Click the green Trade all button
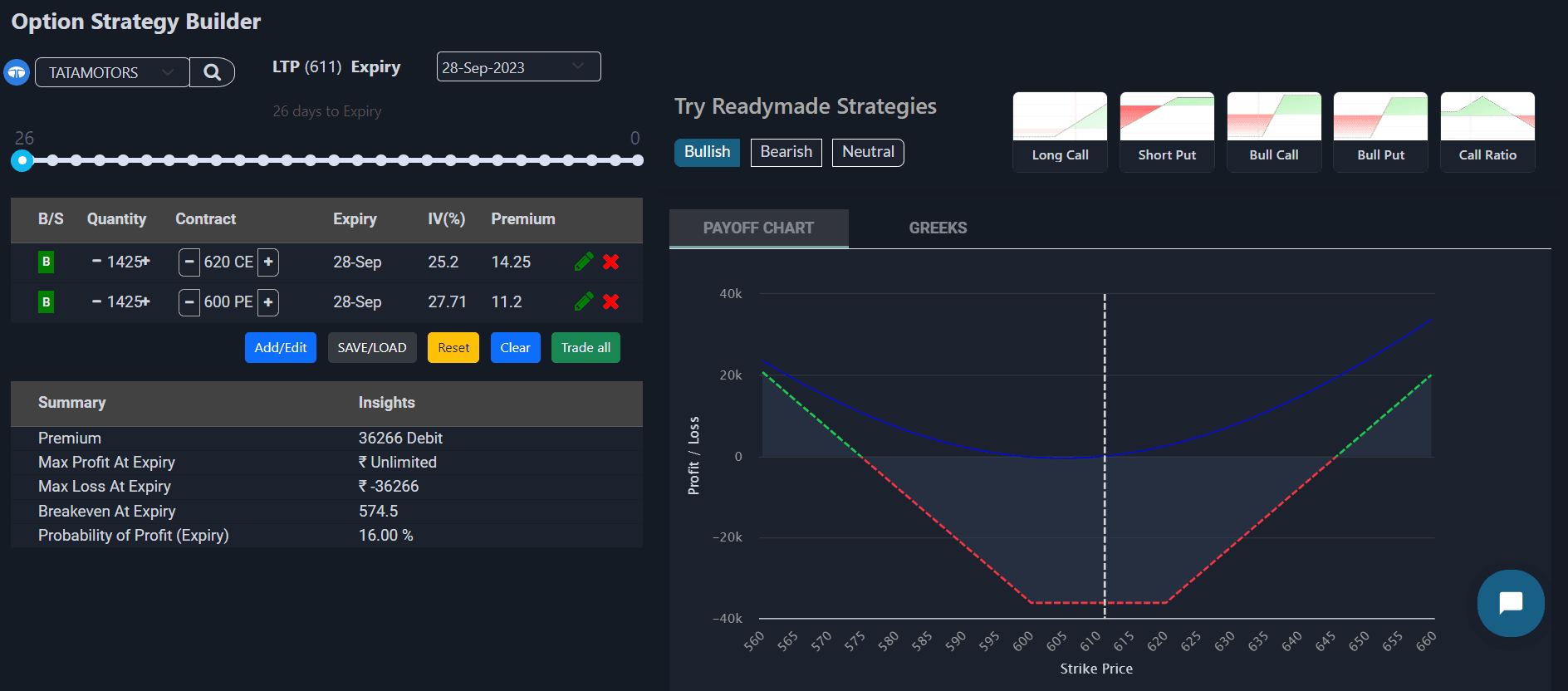 586,348
